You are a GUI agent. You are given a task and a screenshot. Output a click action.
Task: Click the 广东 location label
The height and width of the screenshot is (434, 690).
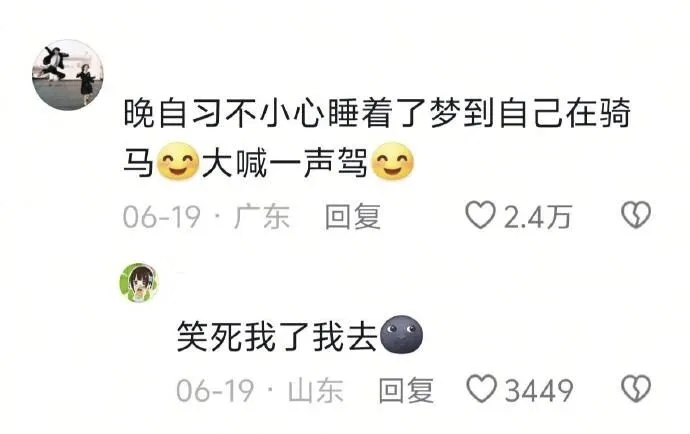[262, 217]
